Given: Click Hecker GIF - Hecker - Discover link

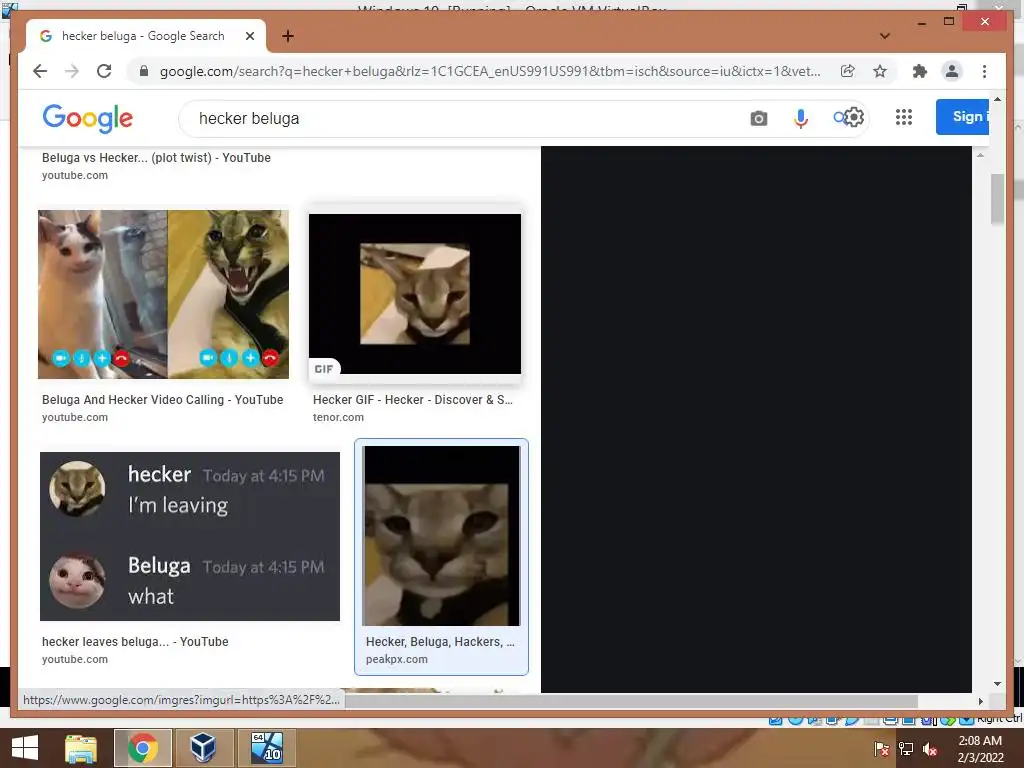Looking at the screenshot, I should point(413,400).
